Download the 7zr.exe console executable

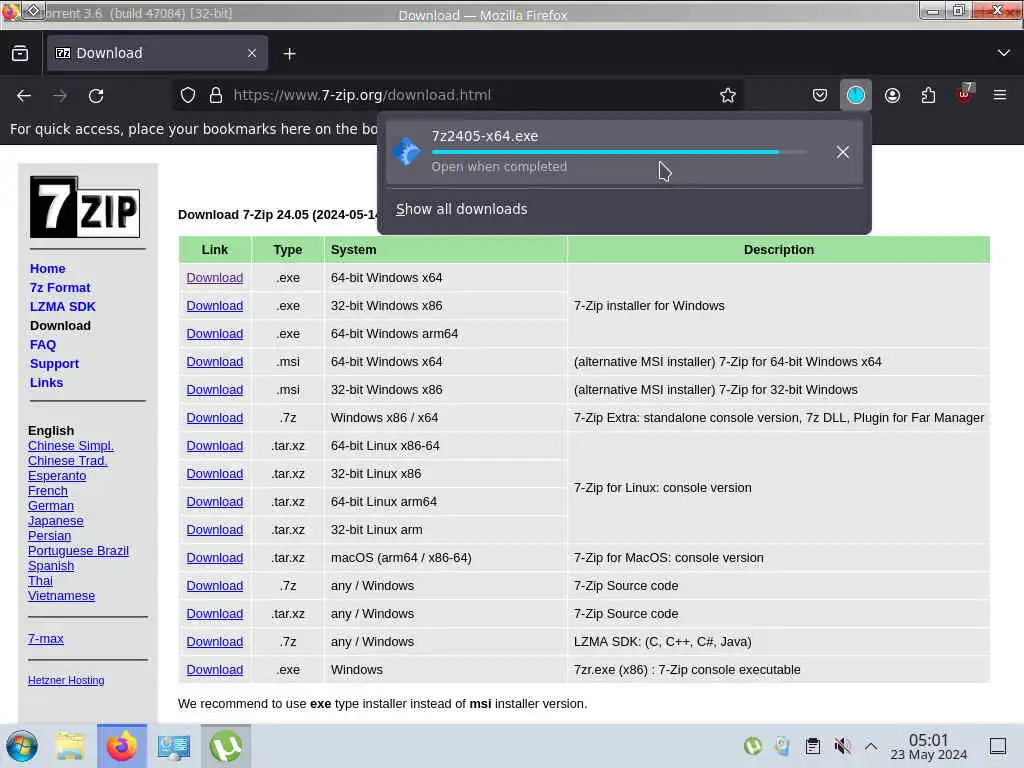click(215, 670)
